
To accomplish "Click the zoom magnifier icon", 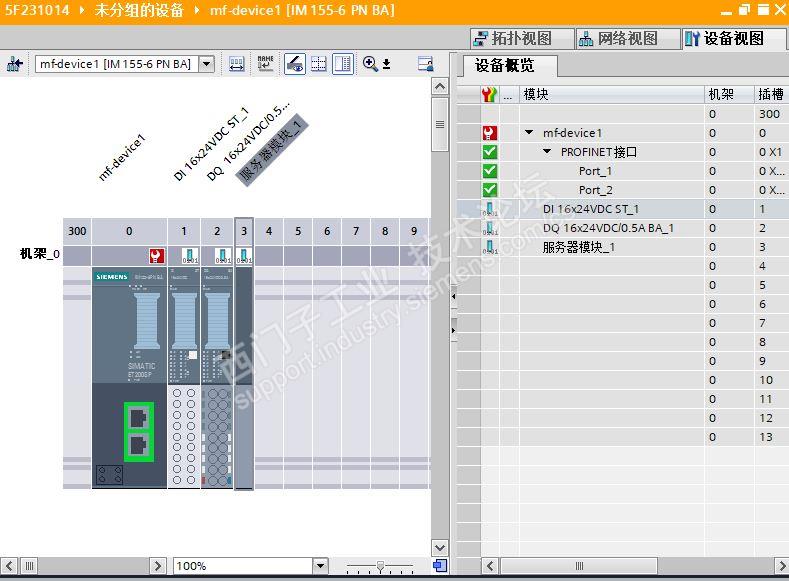I will (x=370, y=64).
